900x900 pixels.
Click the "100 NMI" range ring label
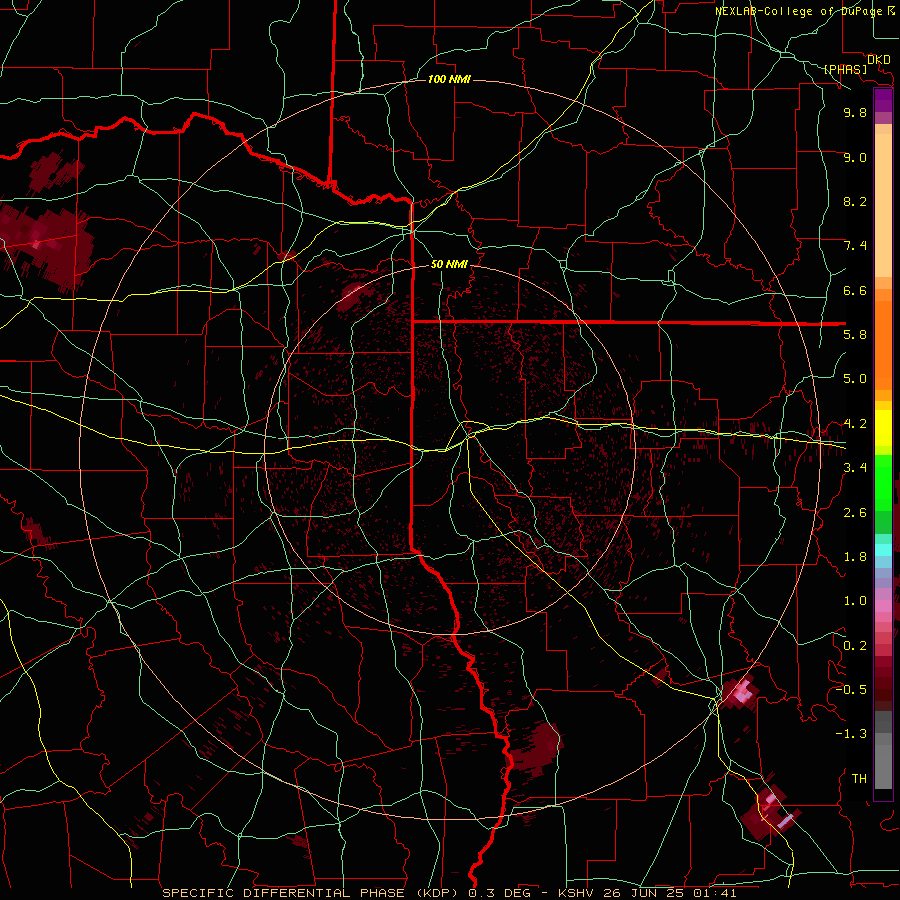[449, 79]
